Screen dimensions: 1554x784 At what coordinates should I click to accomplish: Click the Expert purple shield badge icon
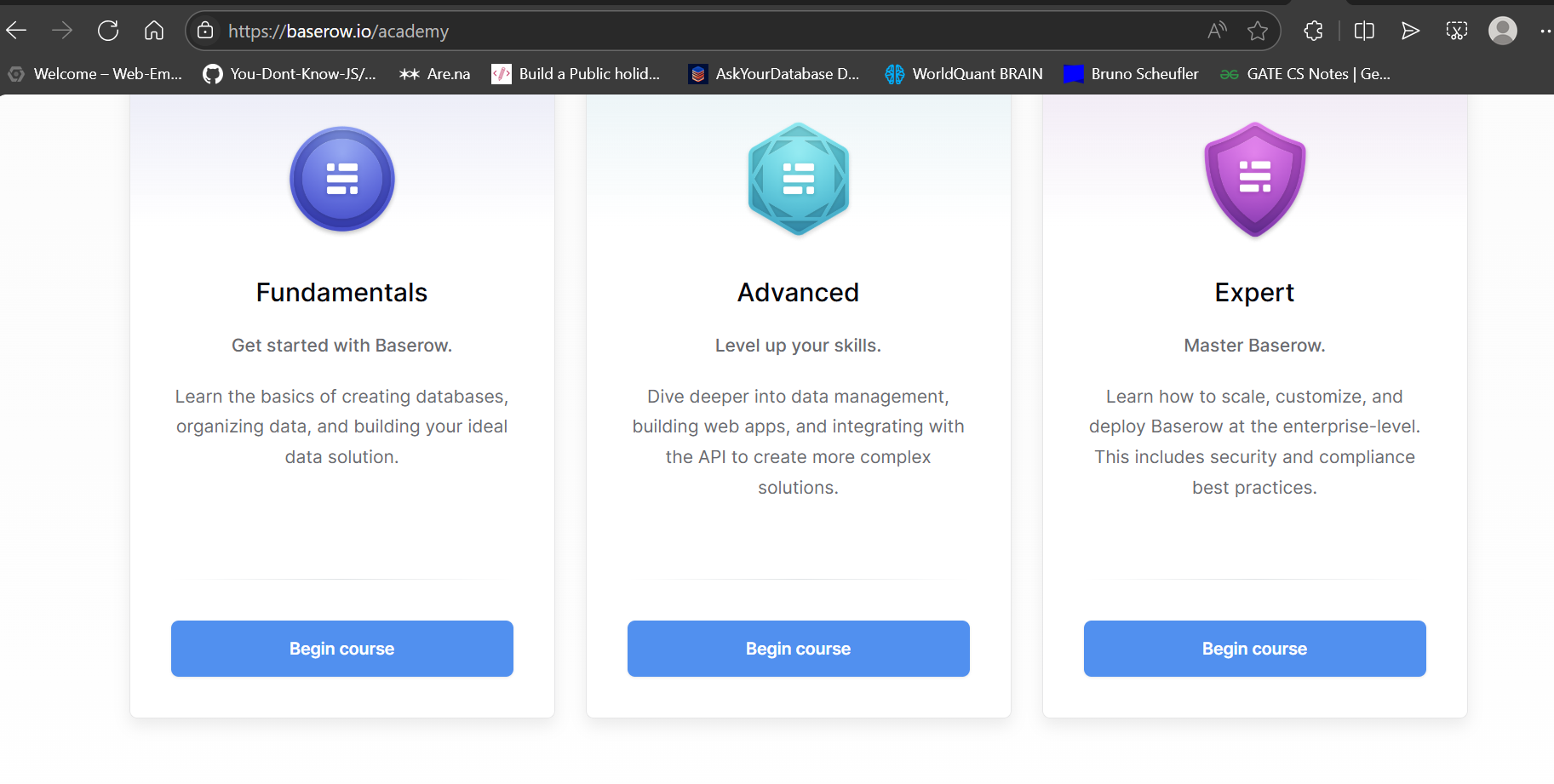pos(1255,180)
